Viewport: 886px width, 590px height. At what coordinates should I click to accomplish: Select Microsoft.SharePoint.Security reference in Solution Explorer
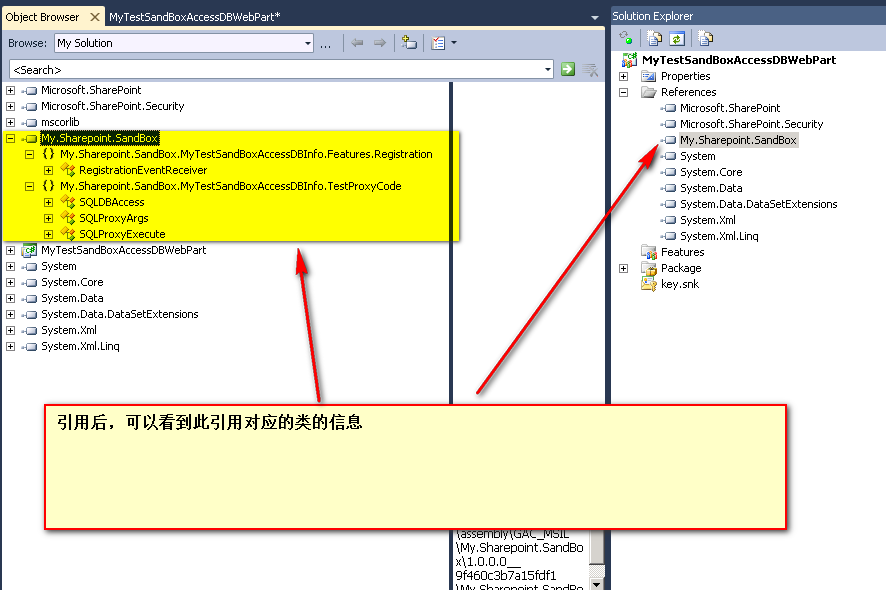[x=752, y=124]
